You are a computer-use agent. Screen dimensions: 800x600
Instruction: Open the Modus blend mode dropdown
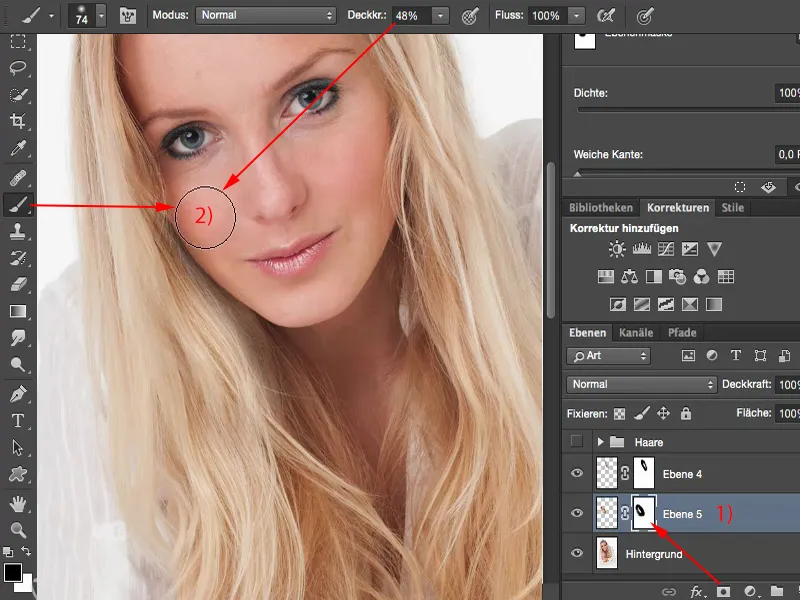tap(266, 15)
